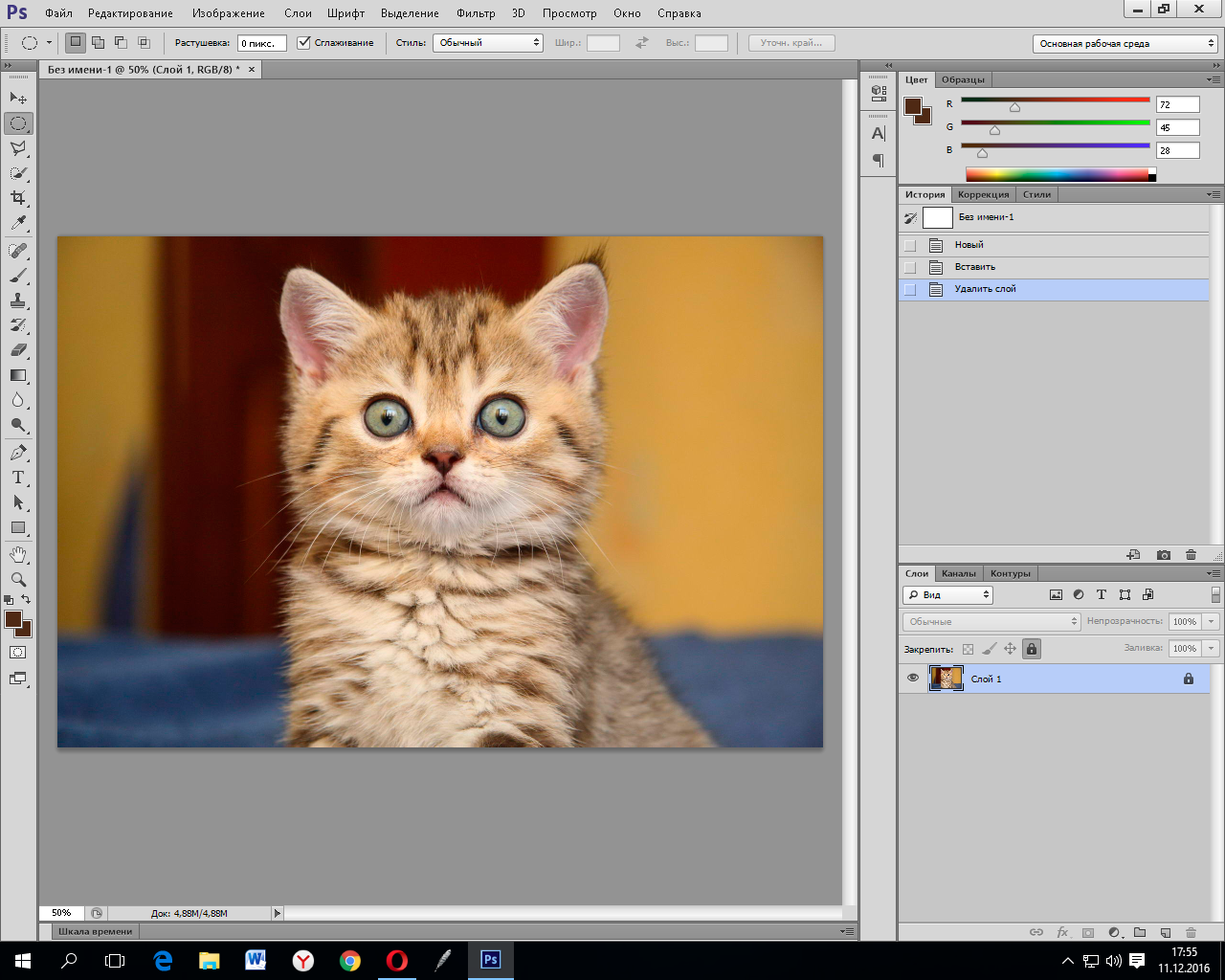Change the screen mode
Viewport: 1225px width, 980px height.
(18, 679)
